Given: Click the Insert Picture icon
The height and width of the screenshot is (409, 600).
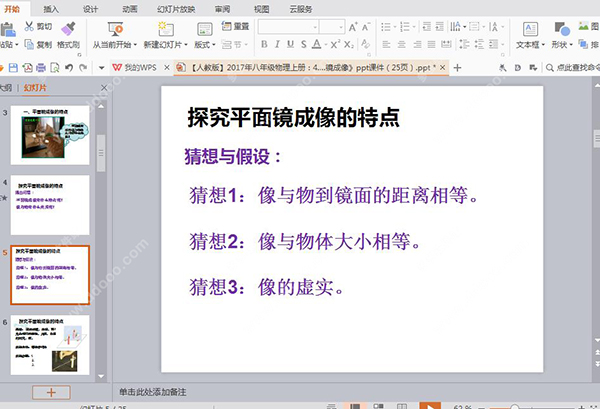Looking at the screenshot, I should (x=584, y=26).
